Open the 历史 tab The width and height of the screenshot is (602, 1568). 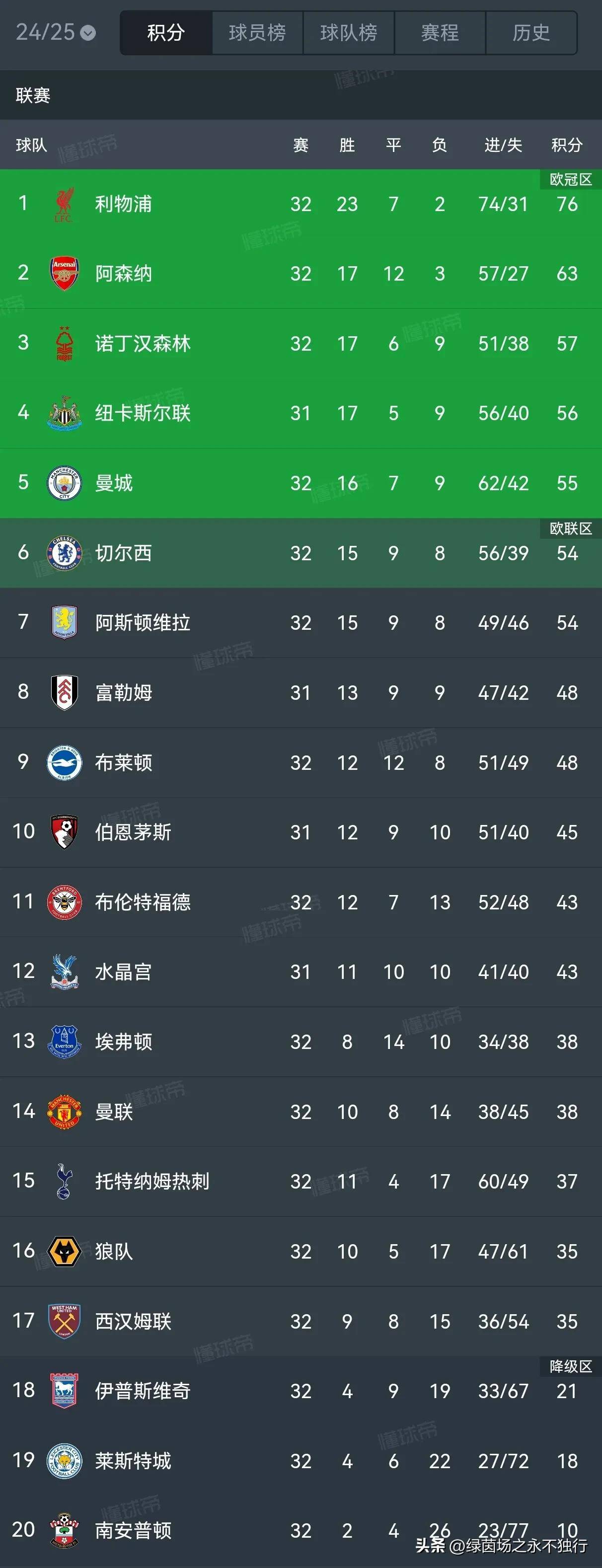[x=531, y=33]
